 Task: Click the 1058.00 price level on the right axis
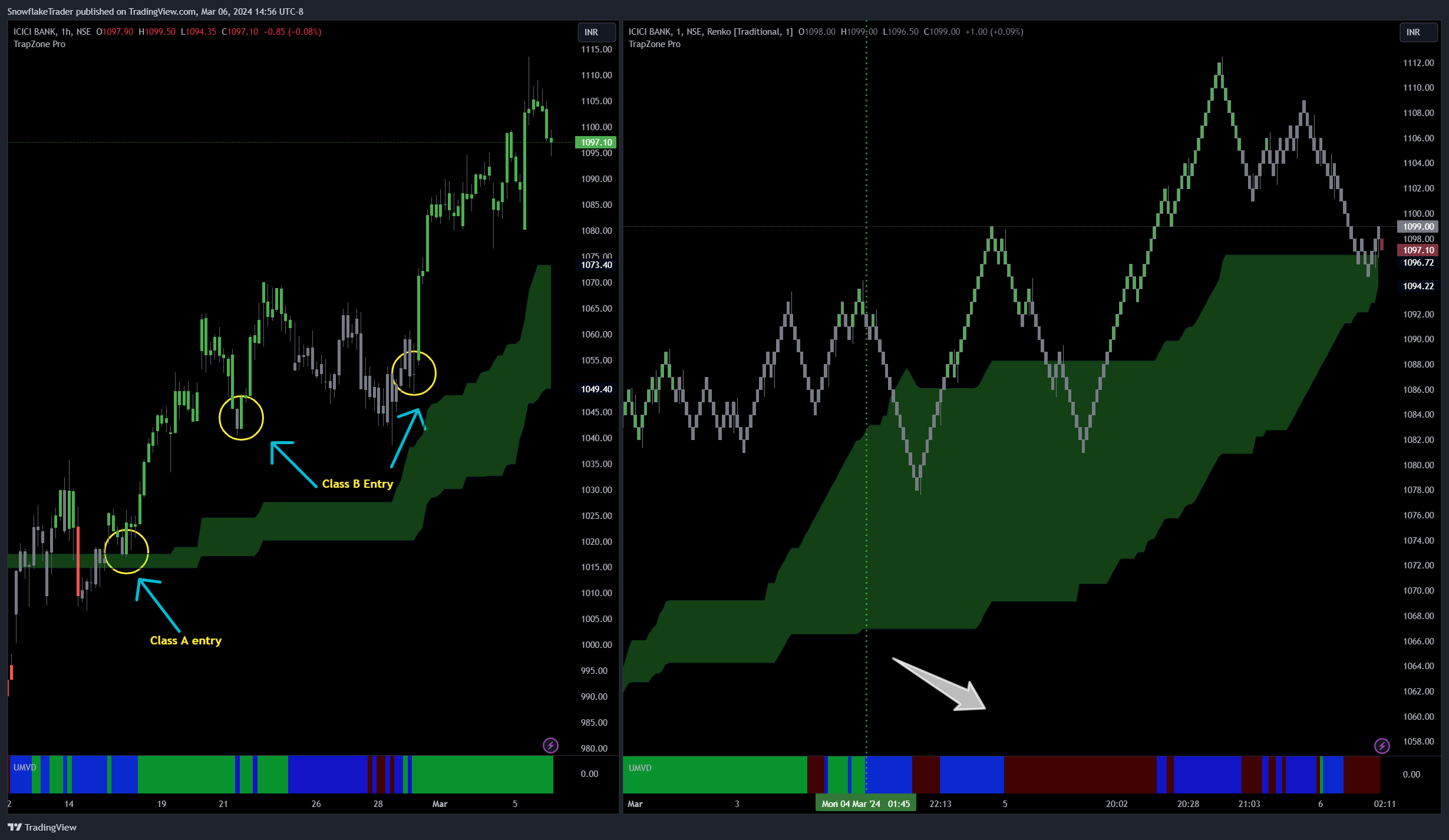pyautogui.click(x=1418, y=742)
